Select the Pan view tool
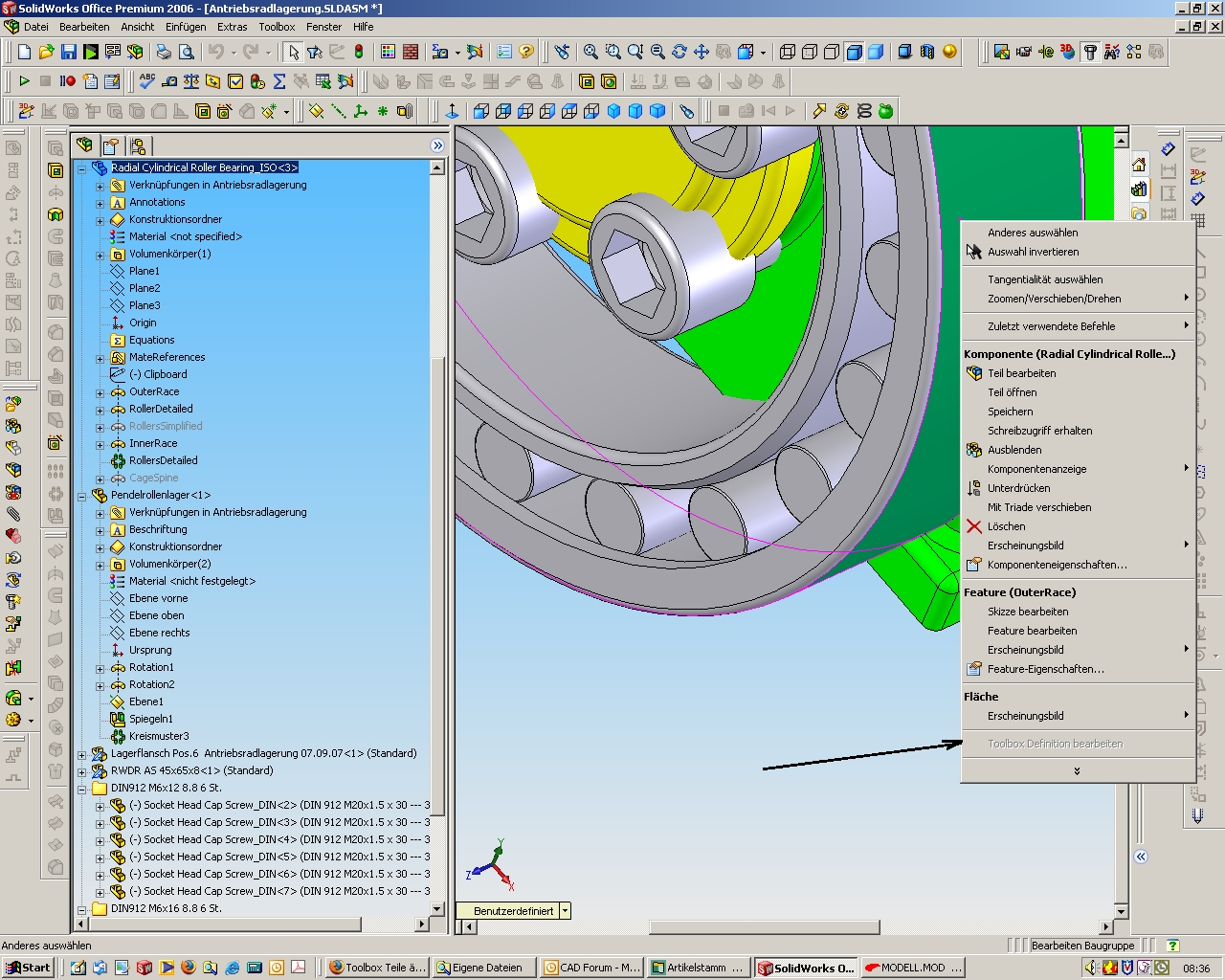 [702, 52]
